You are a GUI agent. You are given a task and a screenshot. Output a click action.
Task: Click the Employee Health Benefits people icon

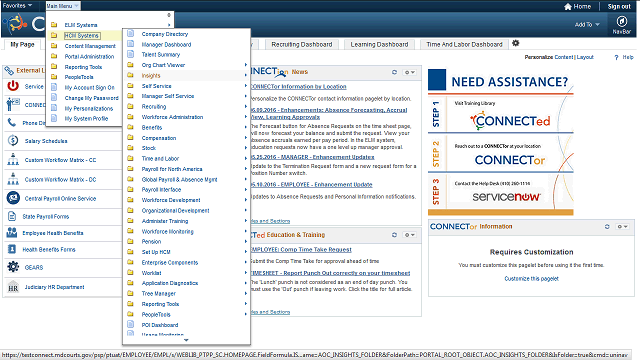(x=12, y=233)
